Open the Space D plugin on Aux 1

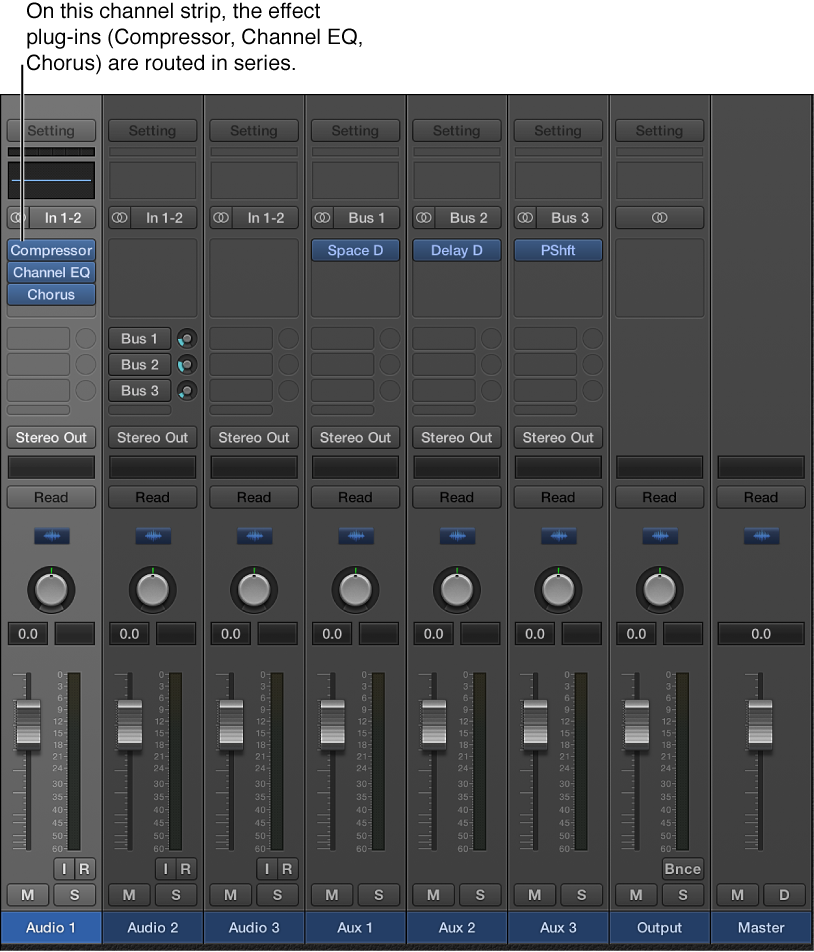(x=355, y=250)
